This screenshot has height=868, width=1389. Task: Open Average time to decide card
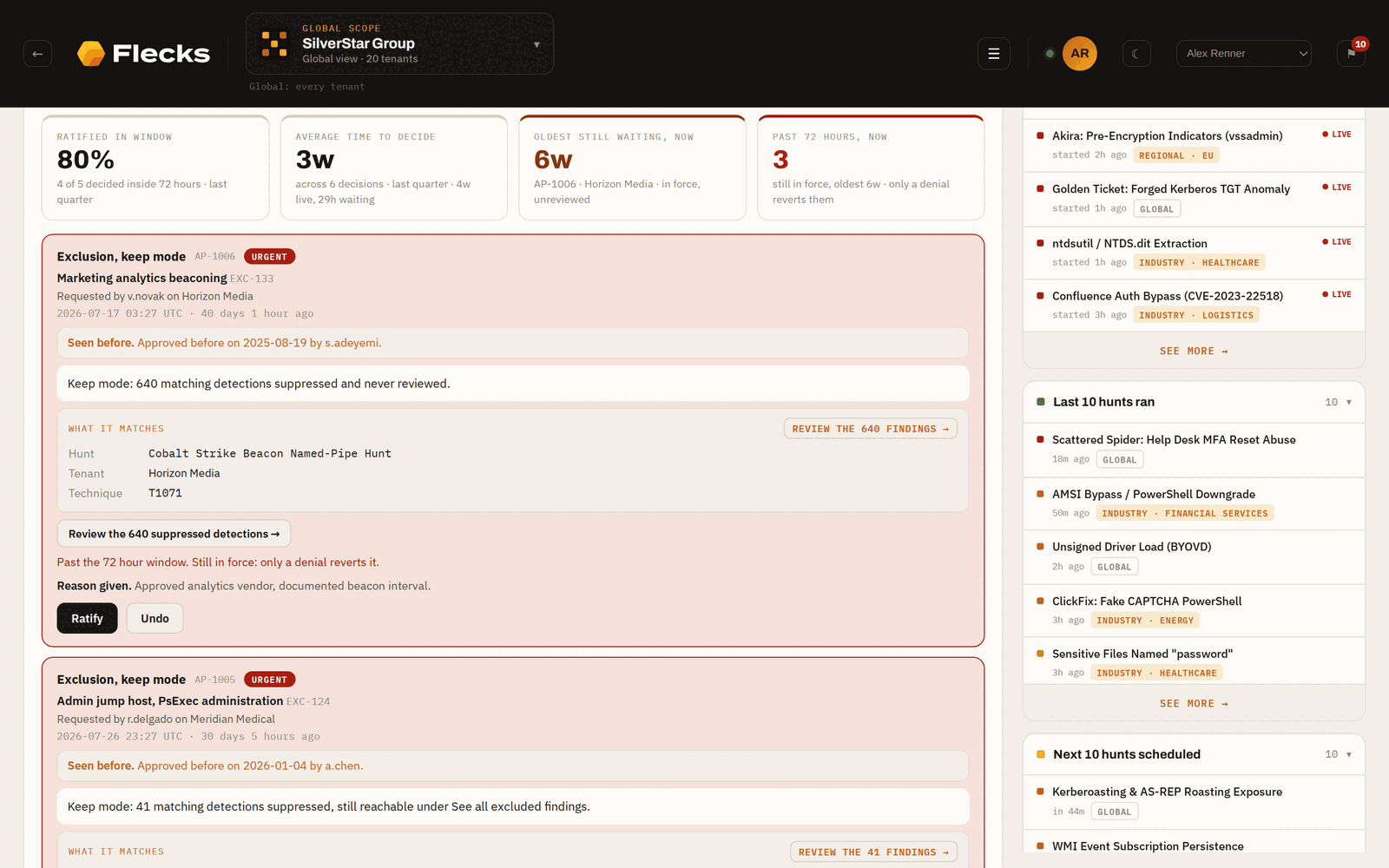[394, 168]
